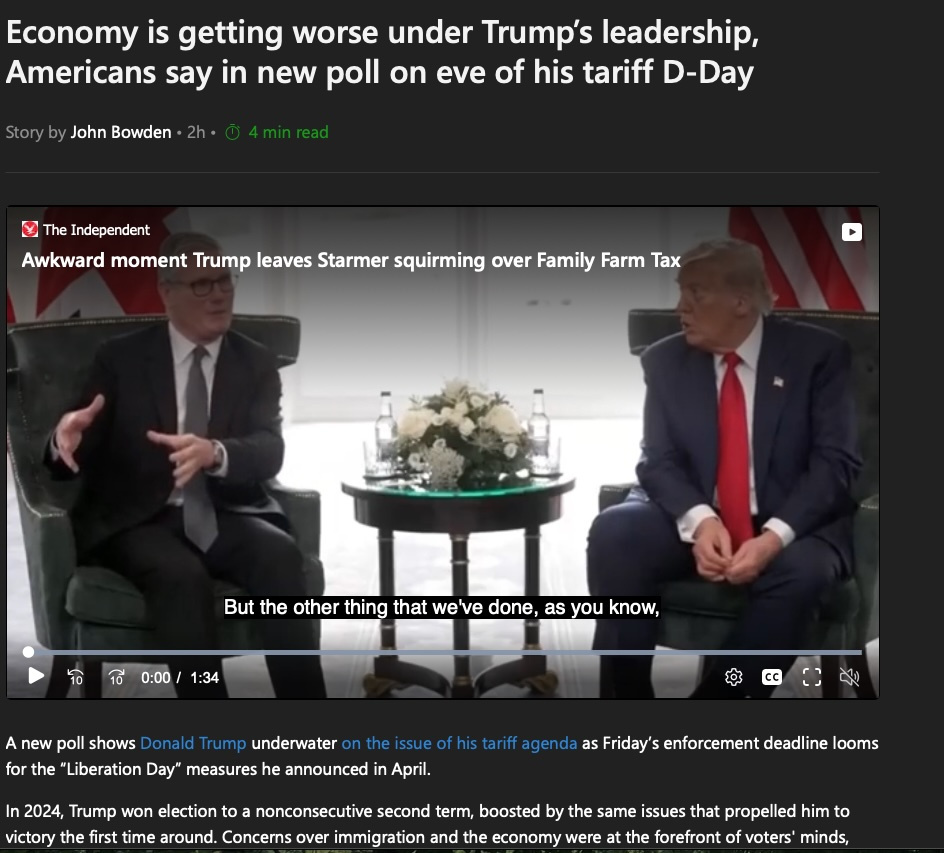944x853 pixels.
Task: Click the video playhead at start
Action: click(x=28, y=652)
